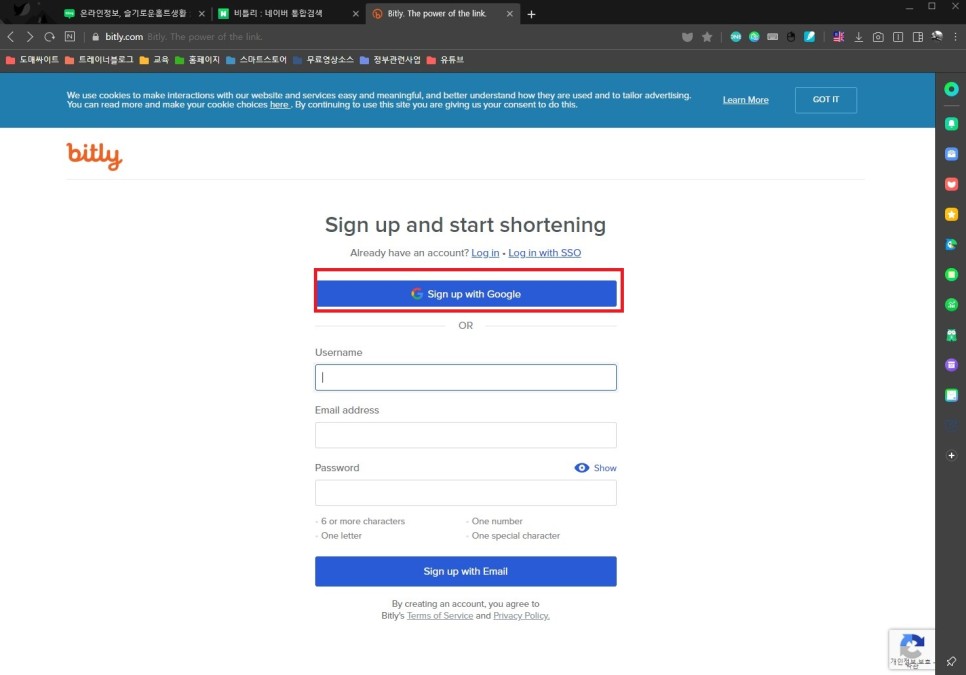Open the 정부관련사업 bookmark folder
The height and width of the screenshot is (675, 966).
point(390,60)
